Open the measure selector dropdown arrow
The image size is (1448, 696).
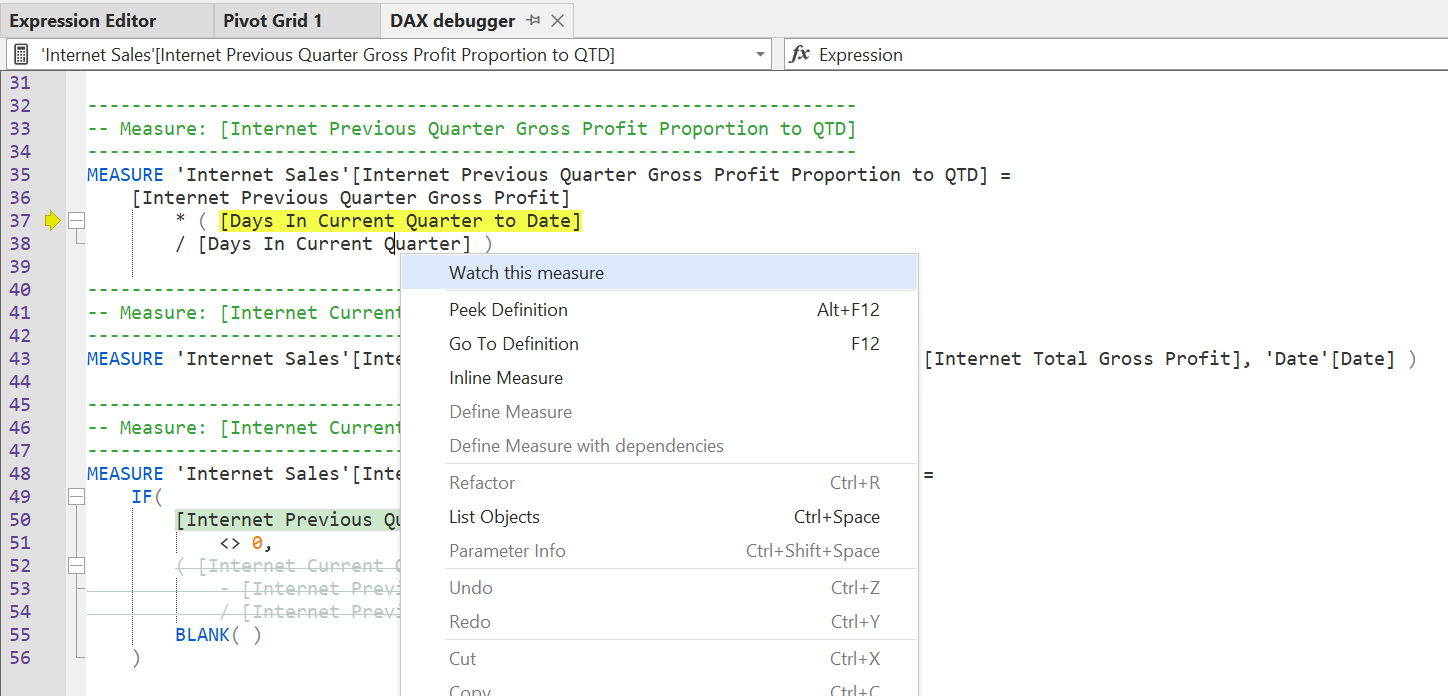tap(761, 55)
